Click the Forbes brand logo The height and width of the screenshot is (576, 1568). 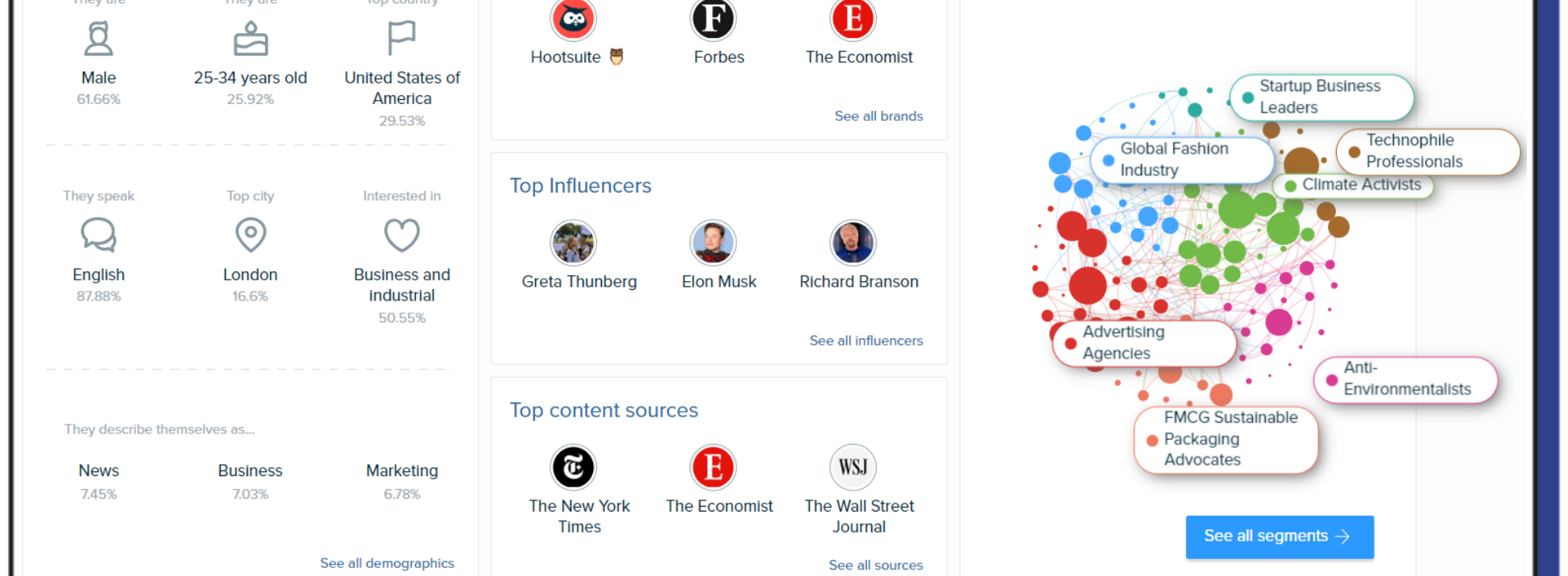[x=713, y=19]
